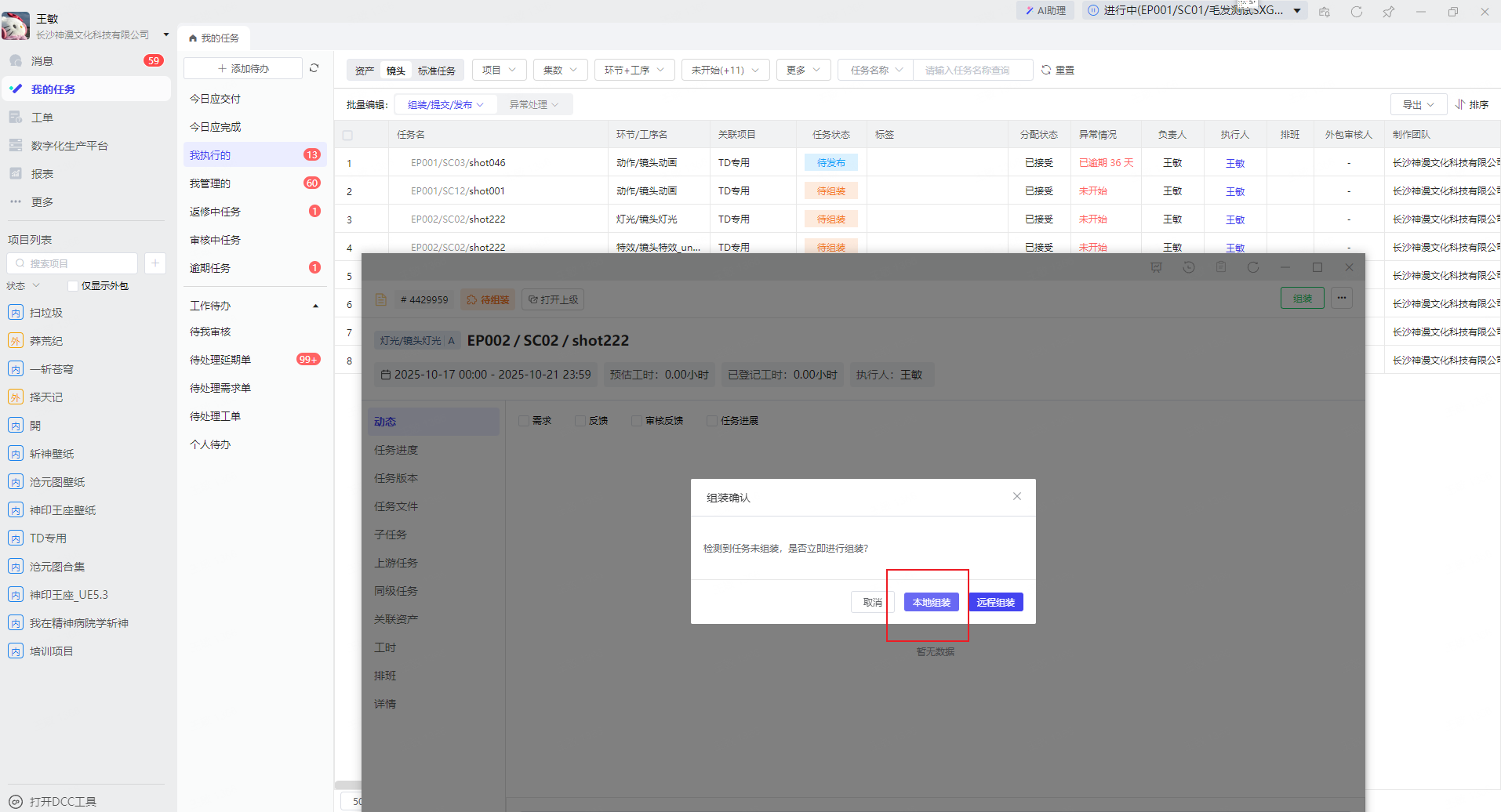This screenshot has width=1501, height=812.
Task: Click refresh icon beside 添加待办 button
Action: coord(314,68)
